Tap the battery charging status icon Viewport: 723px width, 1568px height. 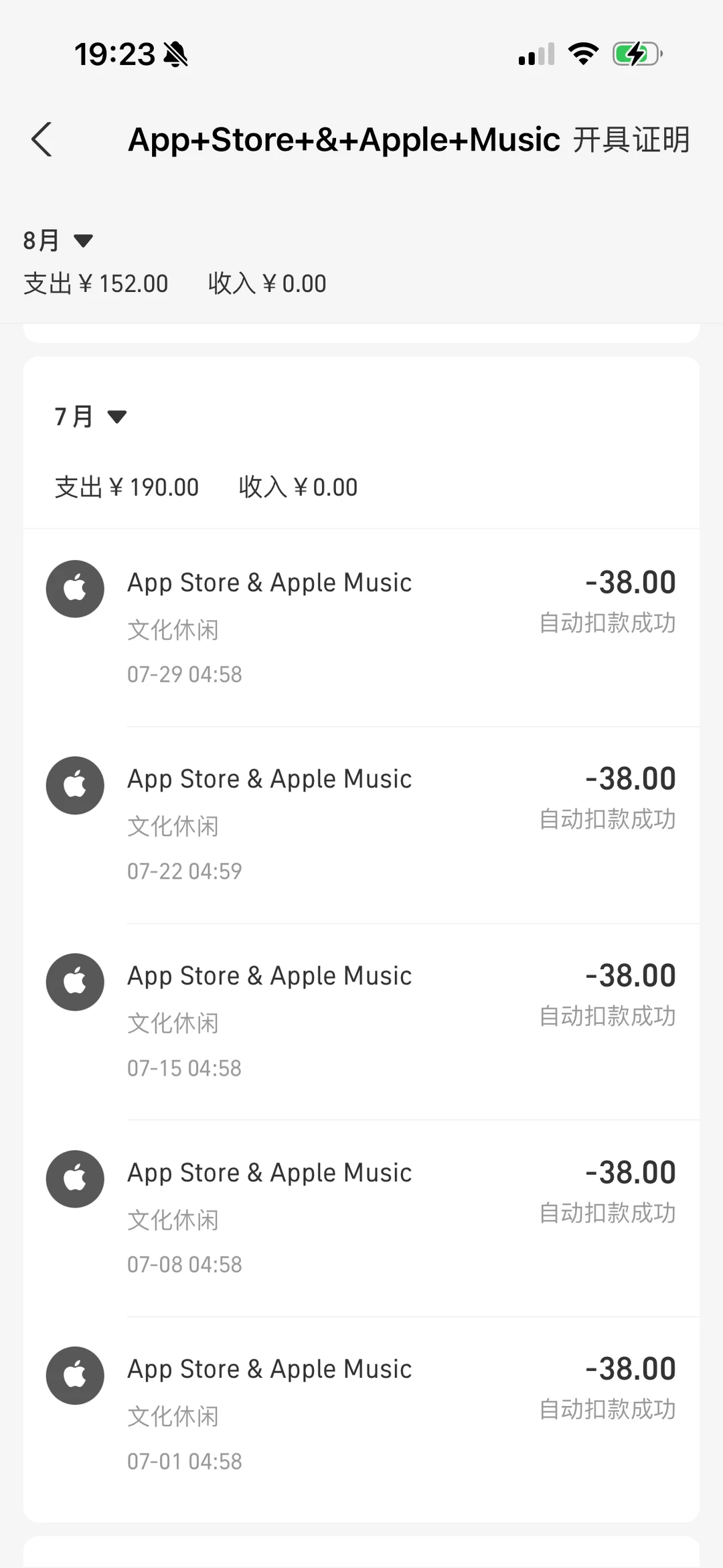click(637, 54)
